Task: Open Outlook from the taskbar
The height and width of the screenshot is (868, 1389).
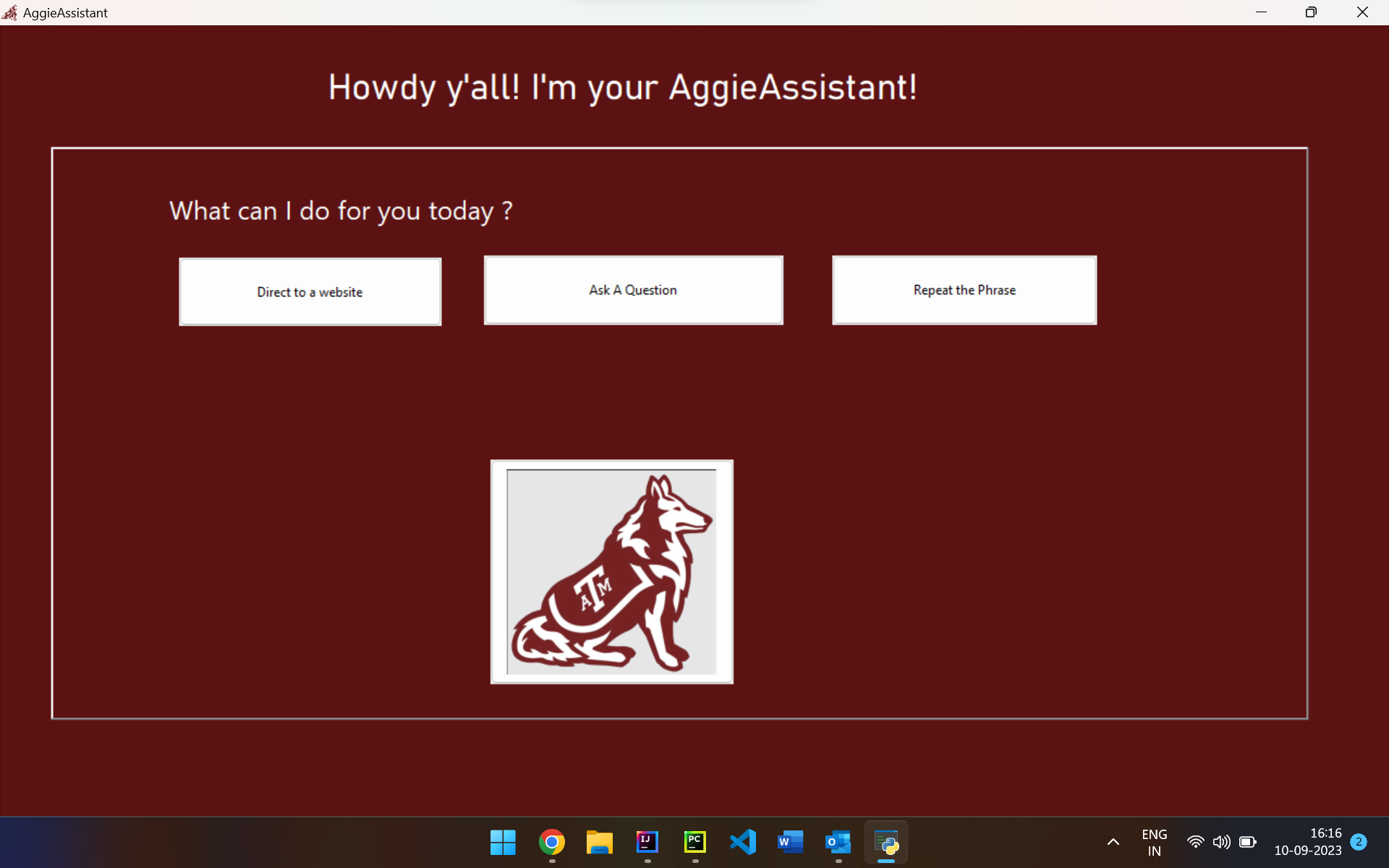Action: coord(838,842)
